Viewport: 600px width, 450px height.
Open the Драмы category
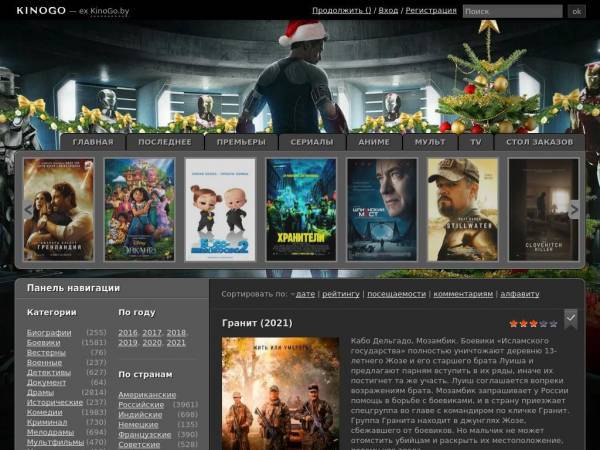40,393
